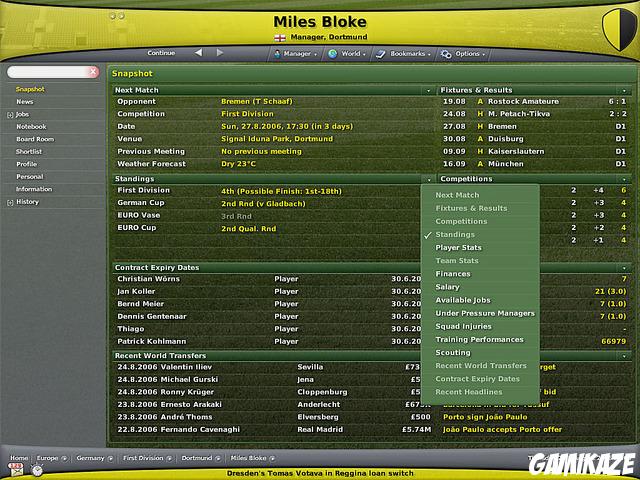Open News in the sidebar
Screen dimensions: 640x480
point(25,102)
